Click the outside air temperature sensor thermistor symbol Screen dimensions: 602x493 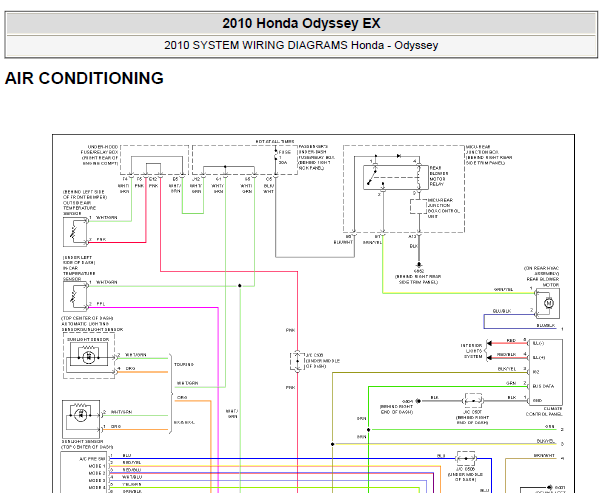point(74,232)
